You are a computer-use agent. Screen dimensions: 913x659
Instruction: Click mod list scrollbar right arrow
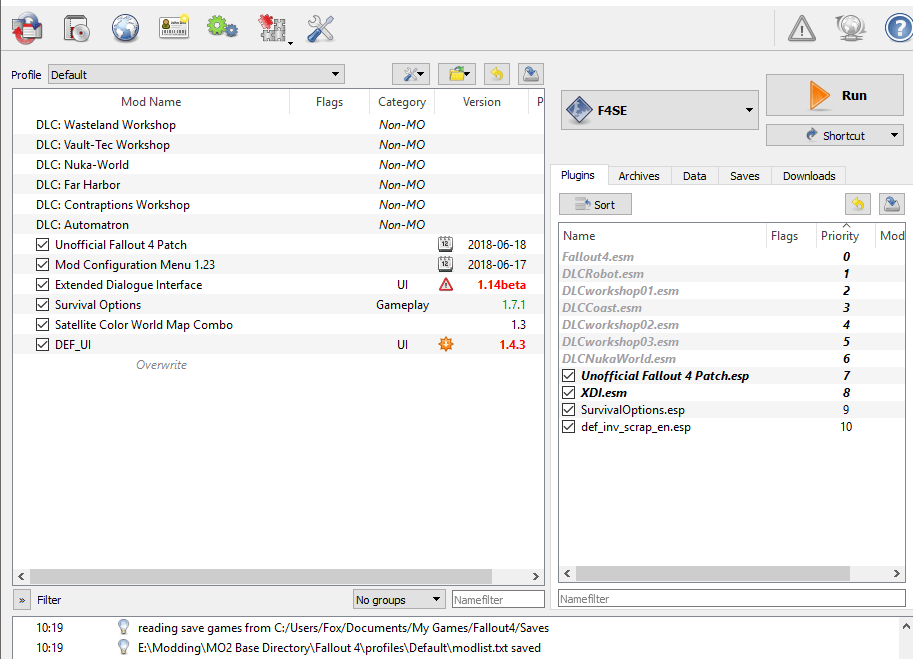(536, 576)
